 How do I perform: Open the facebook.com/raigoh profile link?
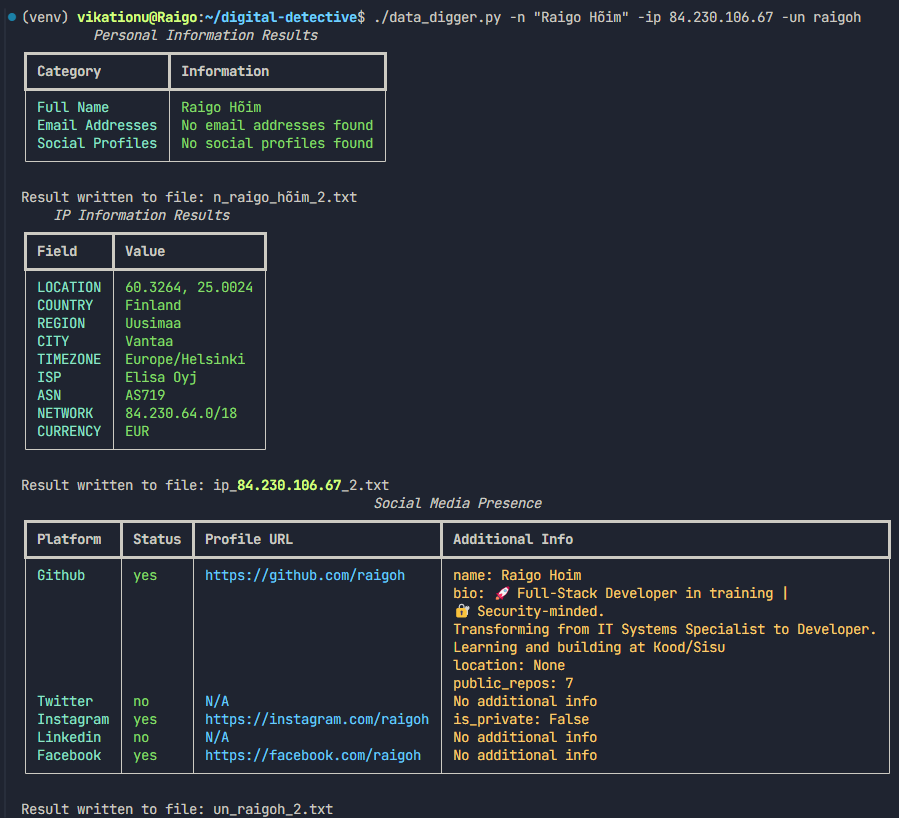point(313,755)
